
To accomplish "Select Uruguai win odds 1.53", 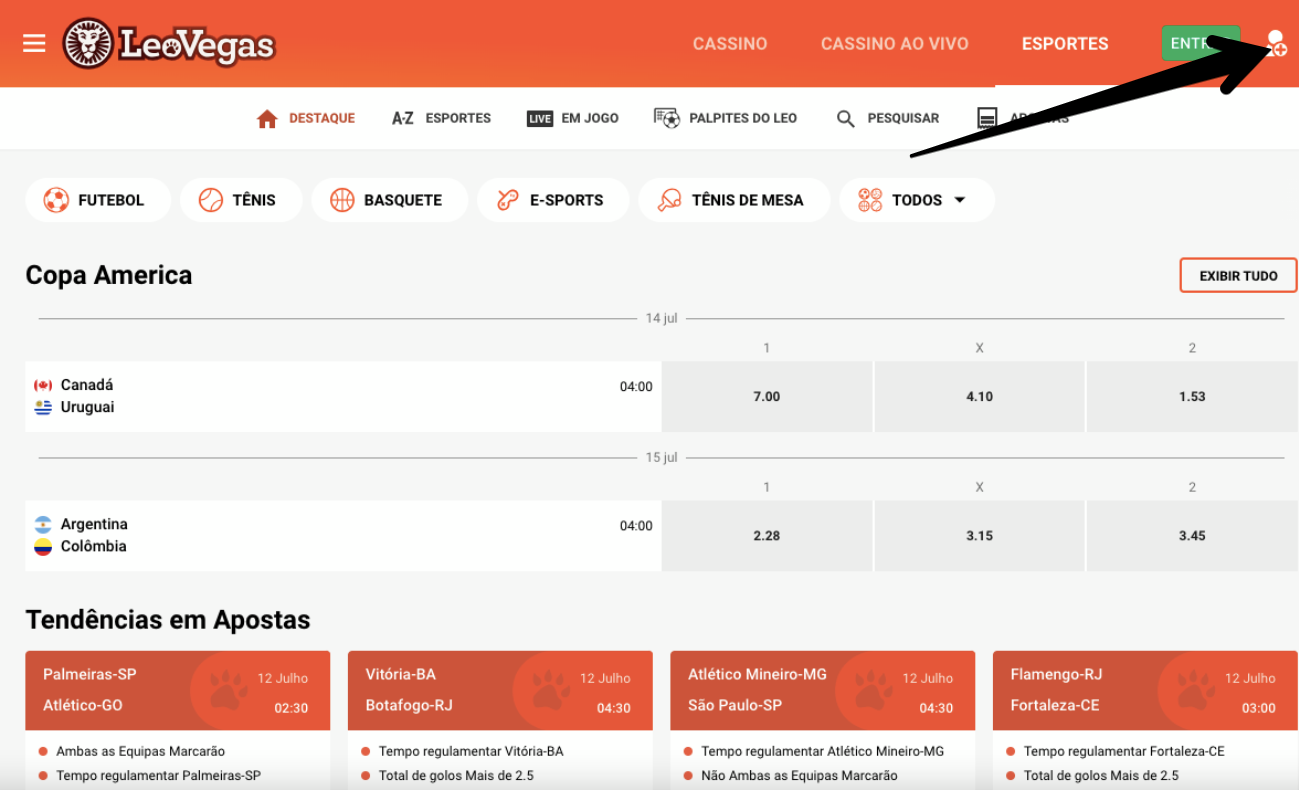I will (x=1192, y=397).
